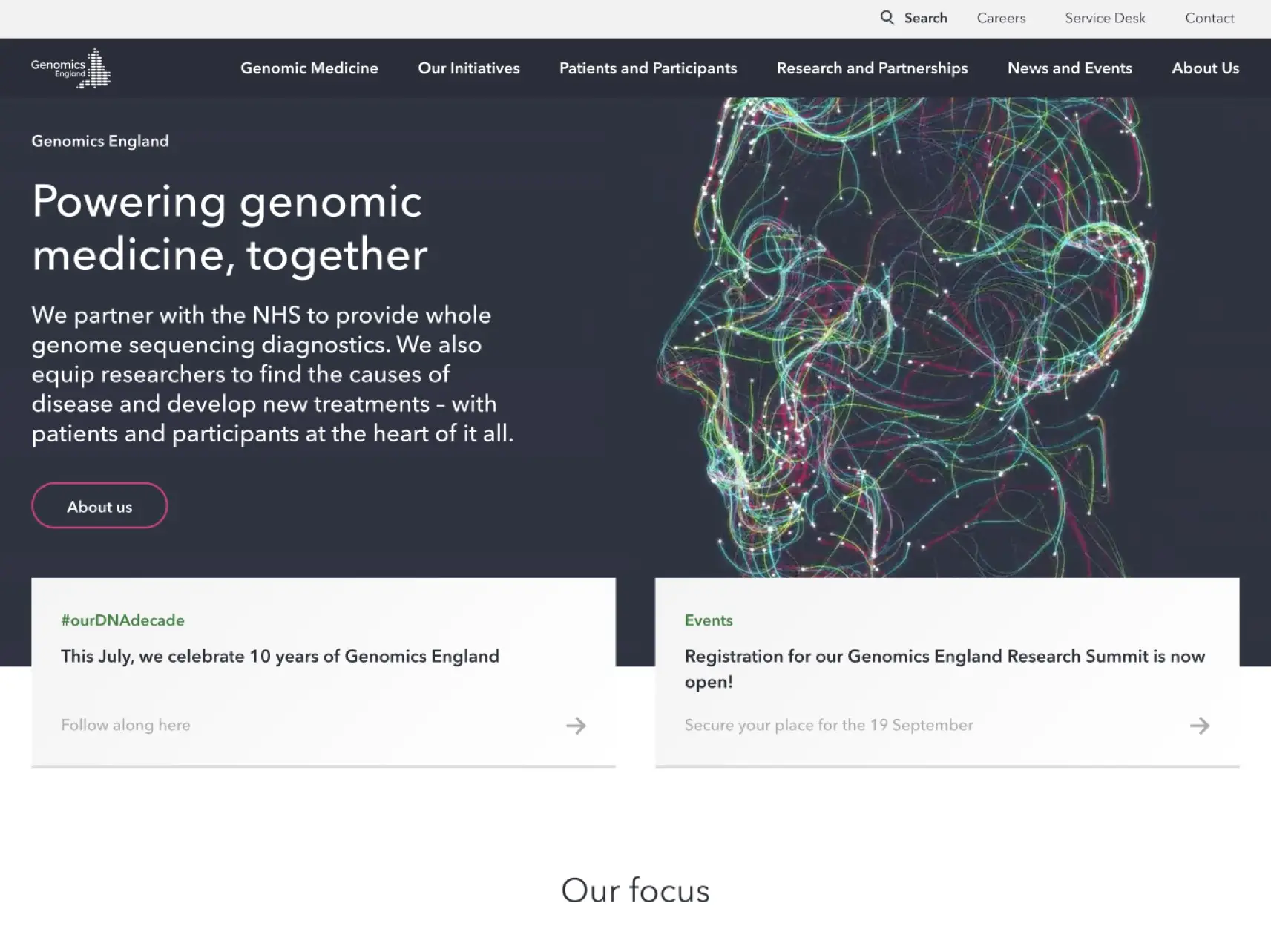
Task: Click 'Powering genomic medicine, together' heading
Action: 229,228
